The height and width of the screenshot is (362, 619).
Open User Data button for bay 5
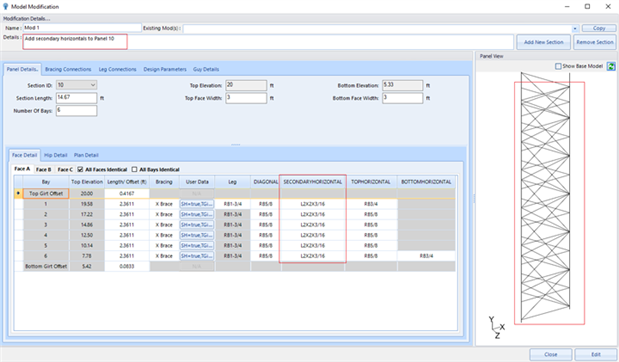(x=197, y=246)
